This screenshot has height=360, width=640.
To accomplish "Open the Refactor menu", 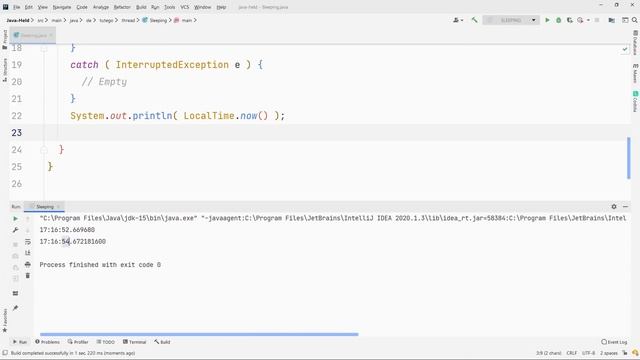I will pyautogui.click(x=122, y=7).
